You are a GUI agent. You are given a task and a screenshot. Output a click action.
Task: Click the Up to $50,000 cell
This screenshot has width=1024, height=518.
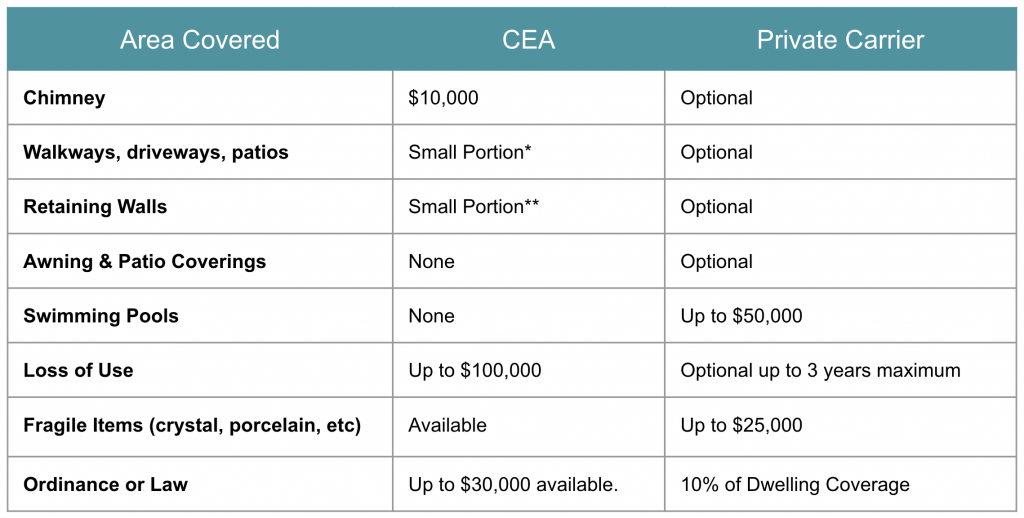(741, 316)
